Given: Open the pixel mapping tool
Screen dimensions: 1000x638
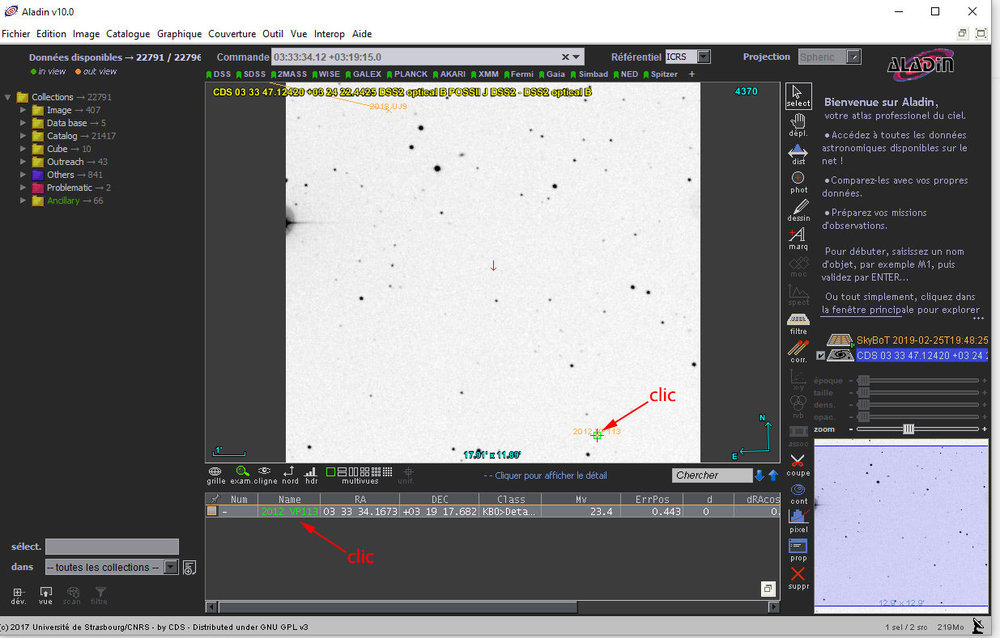Looking at the screenshot, I should [x=798, y=521].
